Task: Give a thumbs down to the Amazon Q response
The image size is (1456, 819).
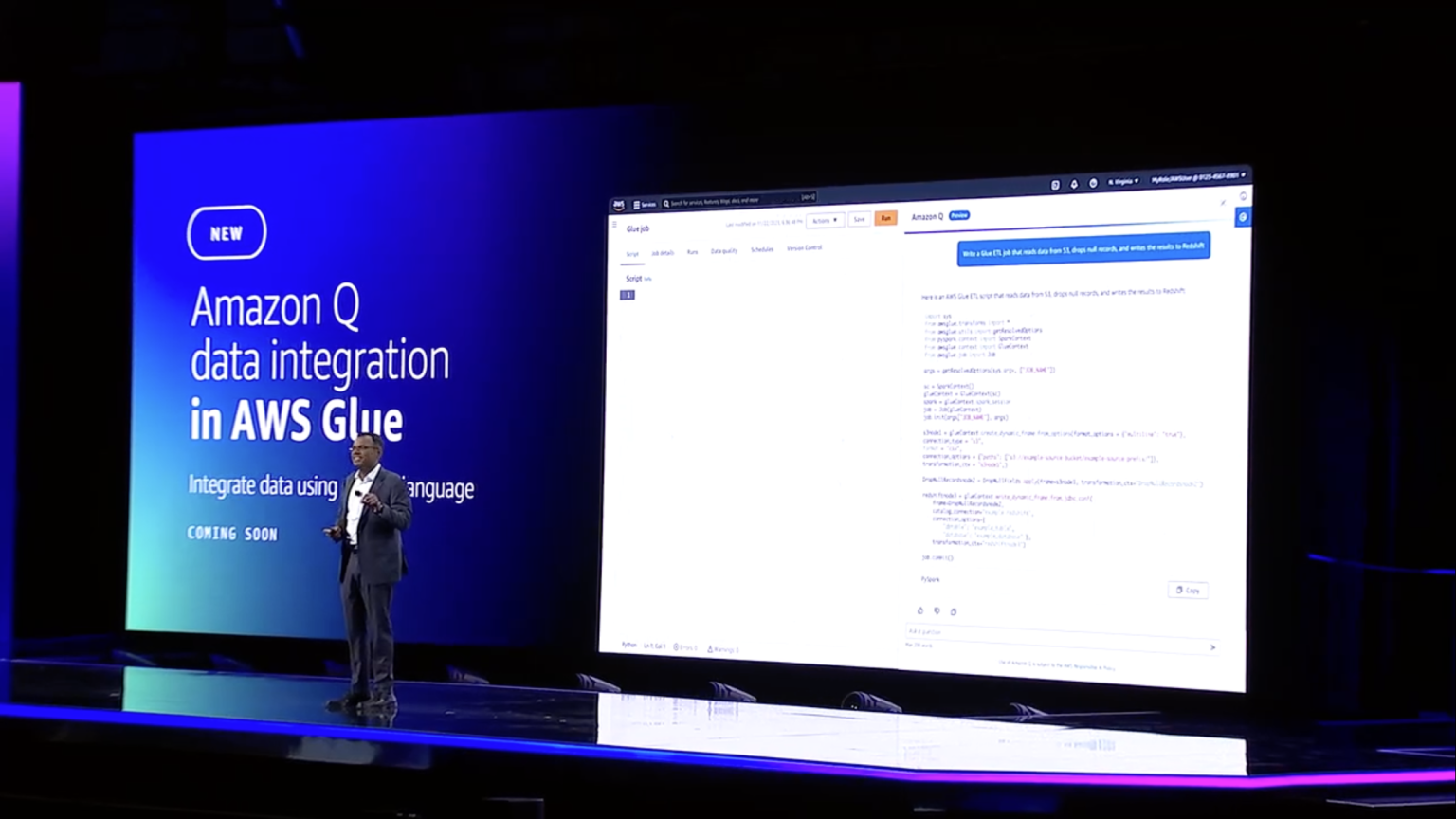Action: tap(937, 610)
